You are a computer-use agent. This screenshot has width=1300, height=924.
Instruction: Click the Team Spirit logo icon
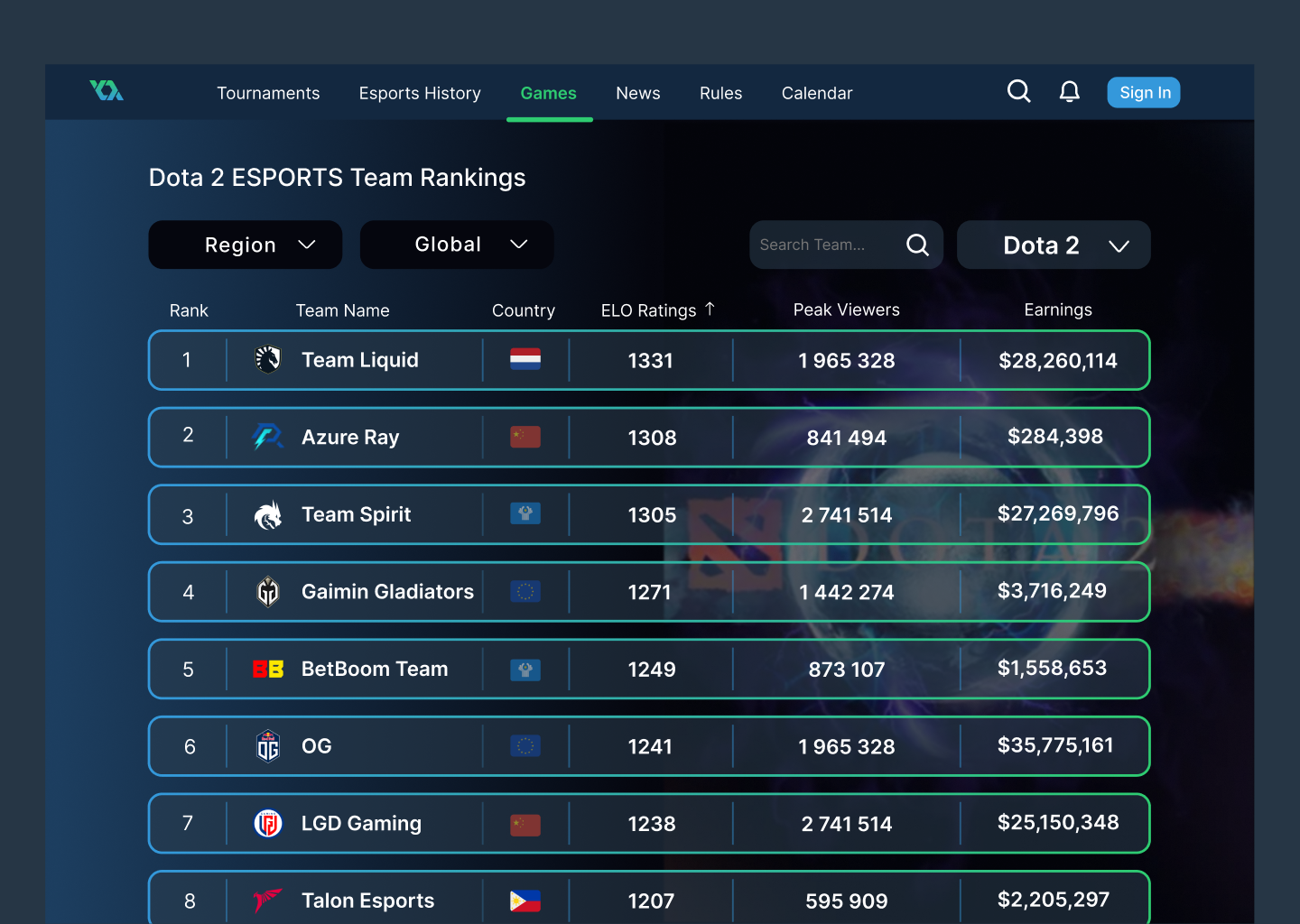coord(268,514)
